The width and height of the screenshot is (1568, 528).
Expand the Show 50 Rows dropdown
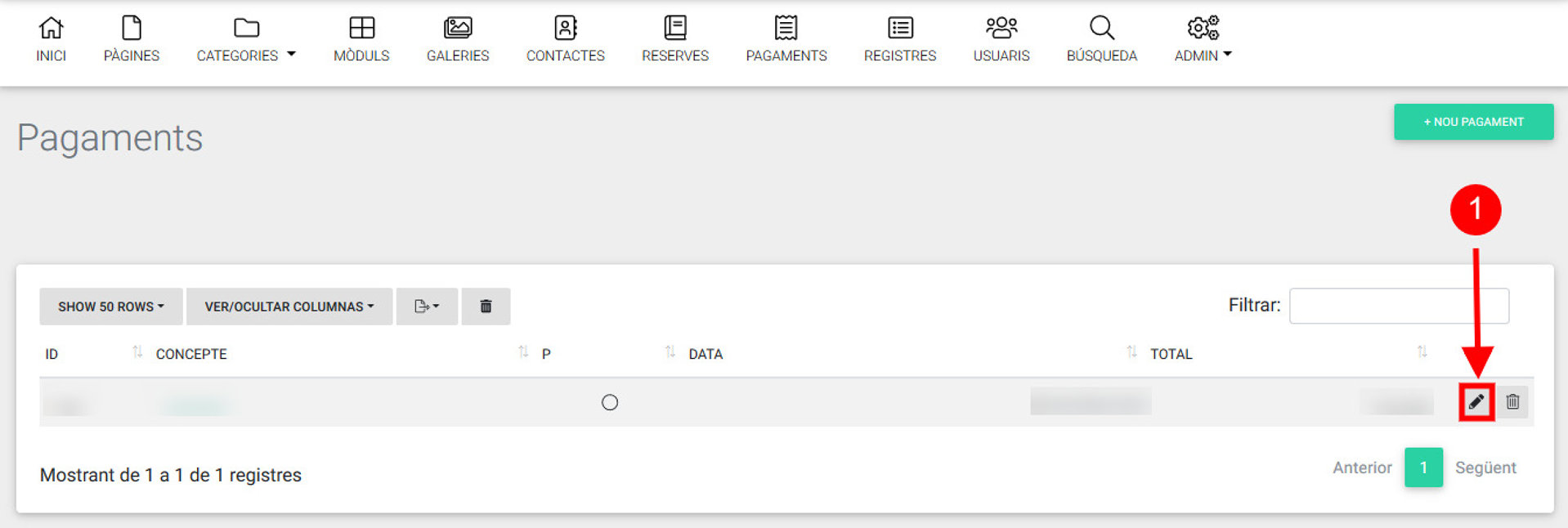tap(110, 307)
